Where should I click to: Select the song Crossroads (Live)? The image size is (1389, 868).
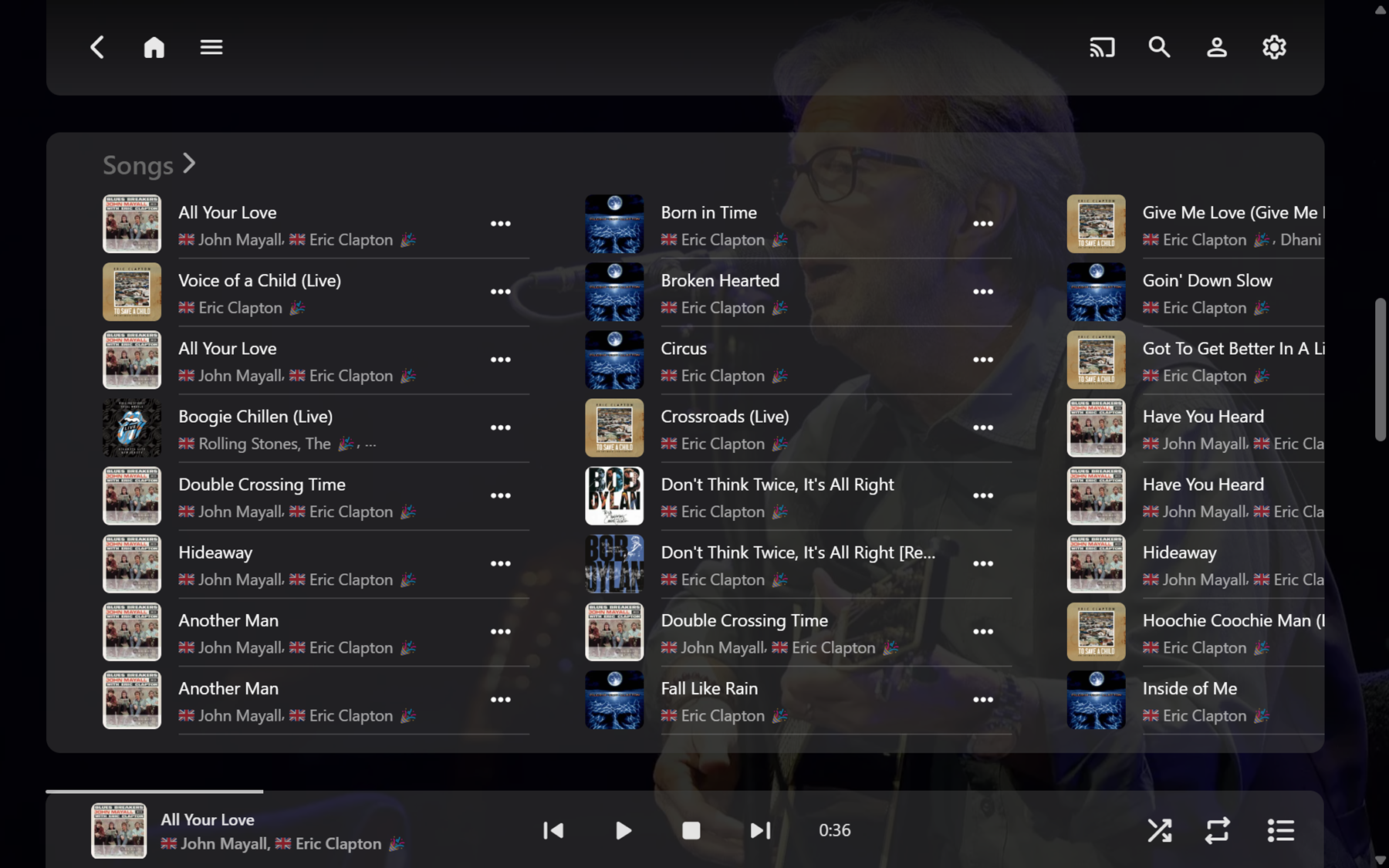click(725, 417)
